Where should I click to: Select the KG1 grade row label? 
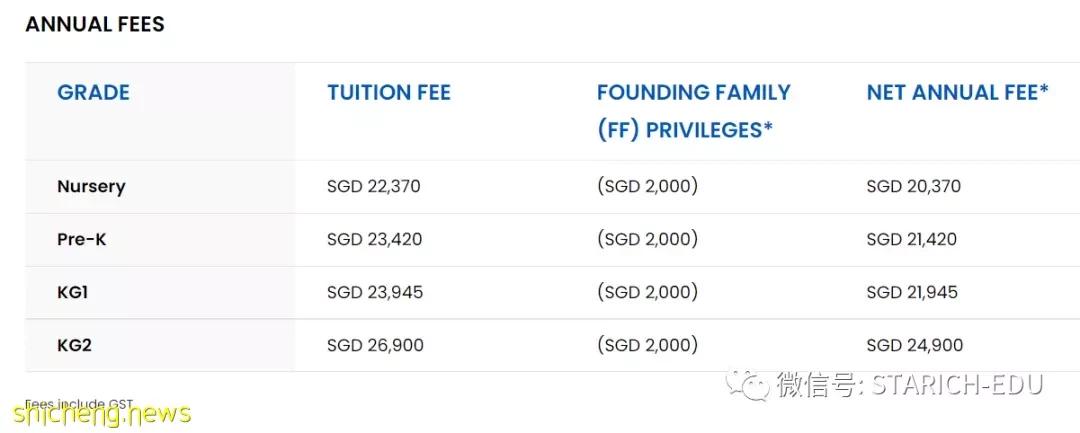(x=72, y=293)
